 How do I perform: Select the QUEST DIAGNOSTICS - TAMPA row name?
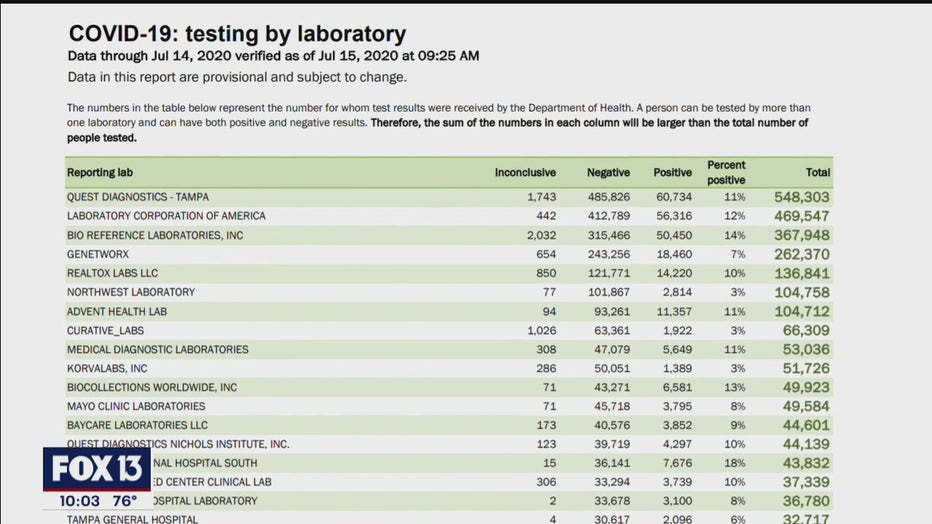pyautogui.click(x=138, y=197)
